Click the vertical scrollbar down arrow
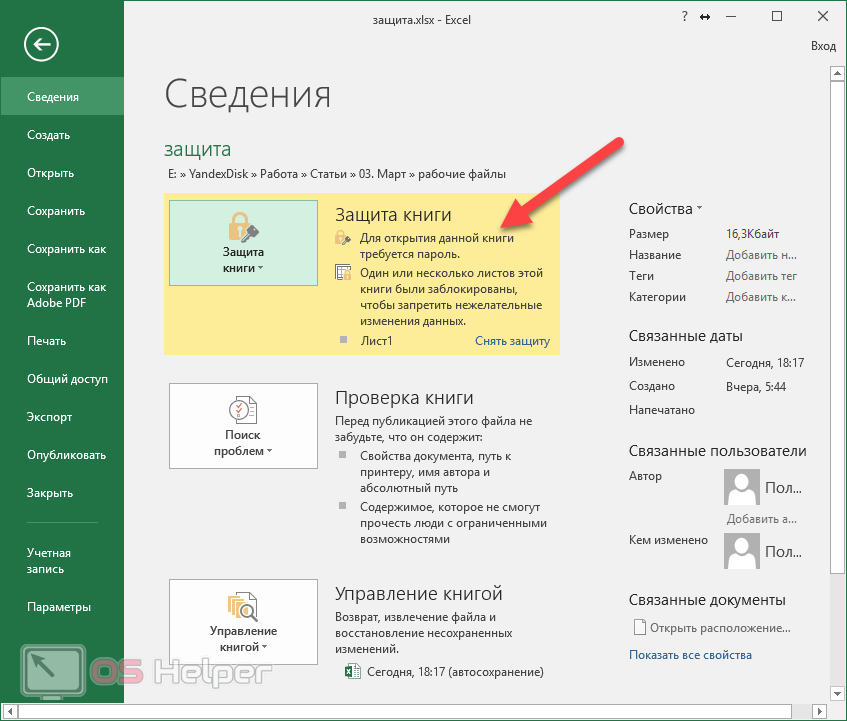The image size is (847, 721). click(x=837, y=693)
